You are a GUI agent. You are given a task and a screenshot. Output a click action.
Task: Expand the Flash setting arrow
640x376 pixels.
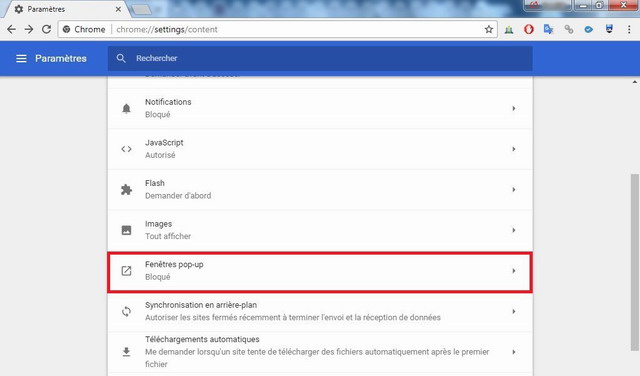click(514, 189)
